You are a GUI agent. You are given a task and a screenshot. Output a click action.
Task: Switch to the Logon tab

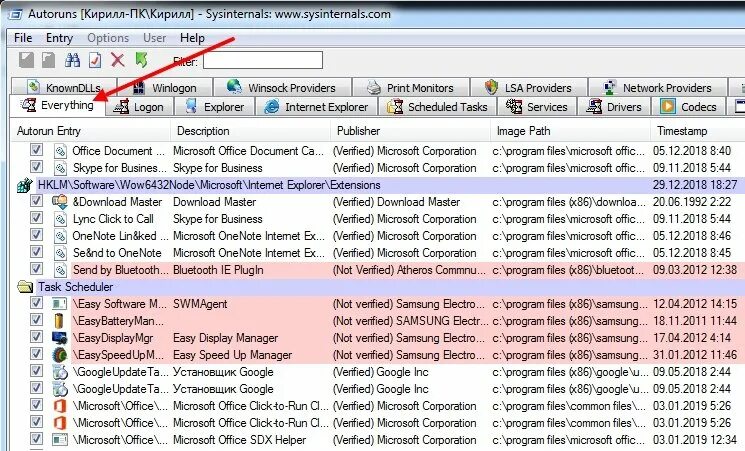140,107
